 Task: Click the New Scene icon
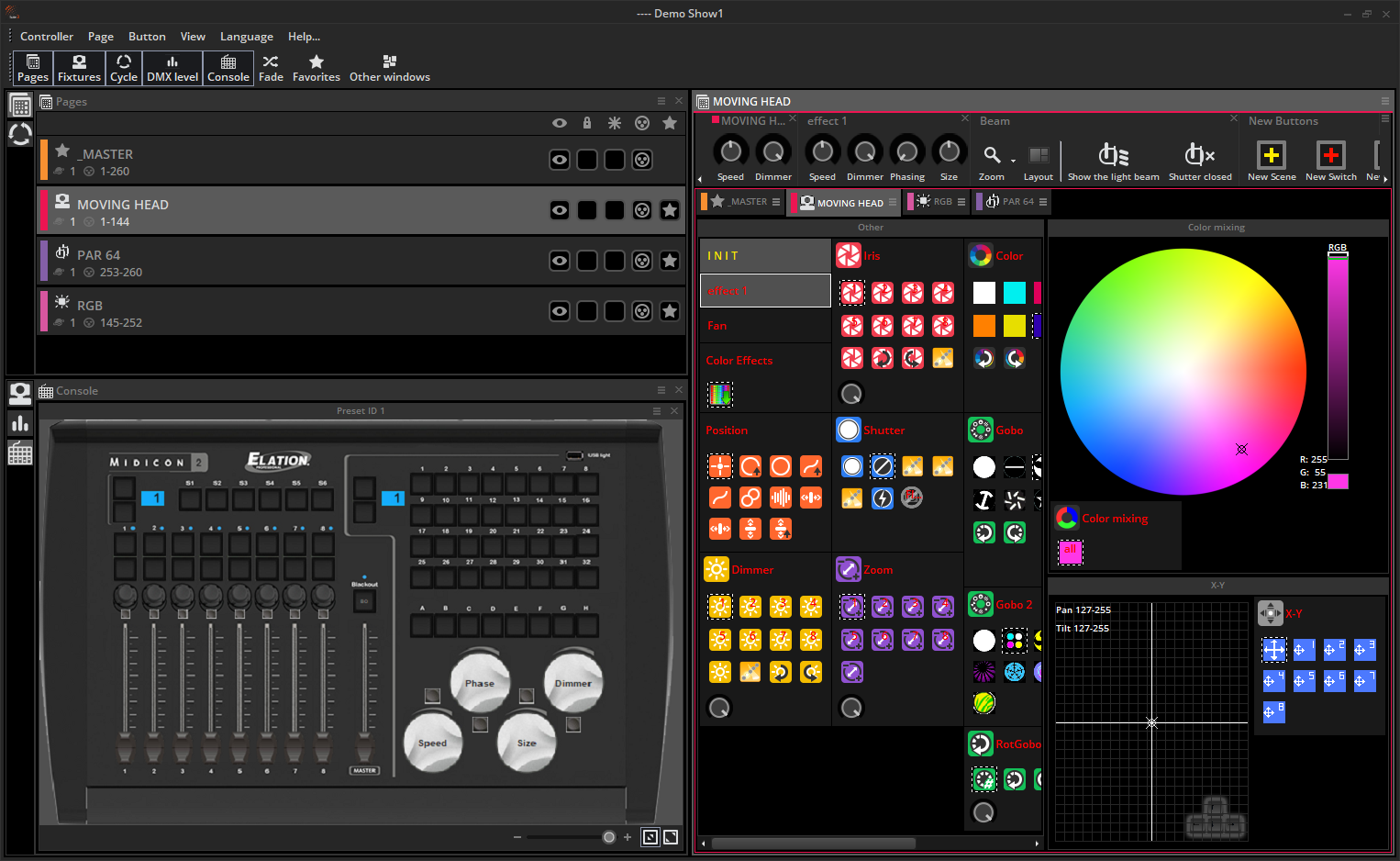click(1271, 156)
